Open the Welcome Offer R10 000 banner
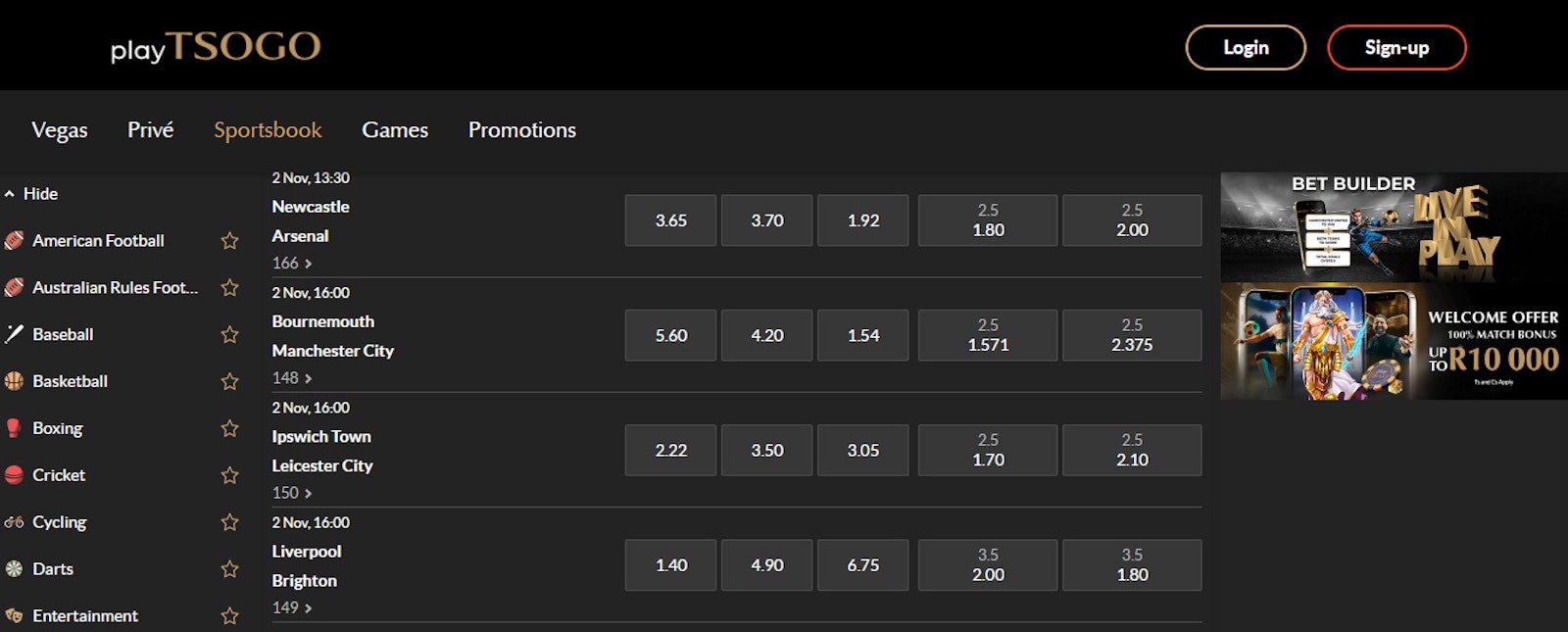 (x=1394, y=342)
